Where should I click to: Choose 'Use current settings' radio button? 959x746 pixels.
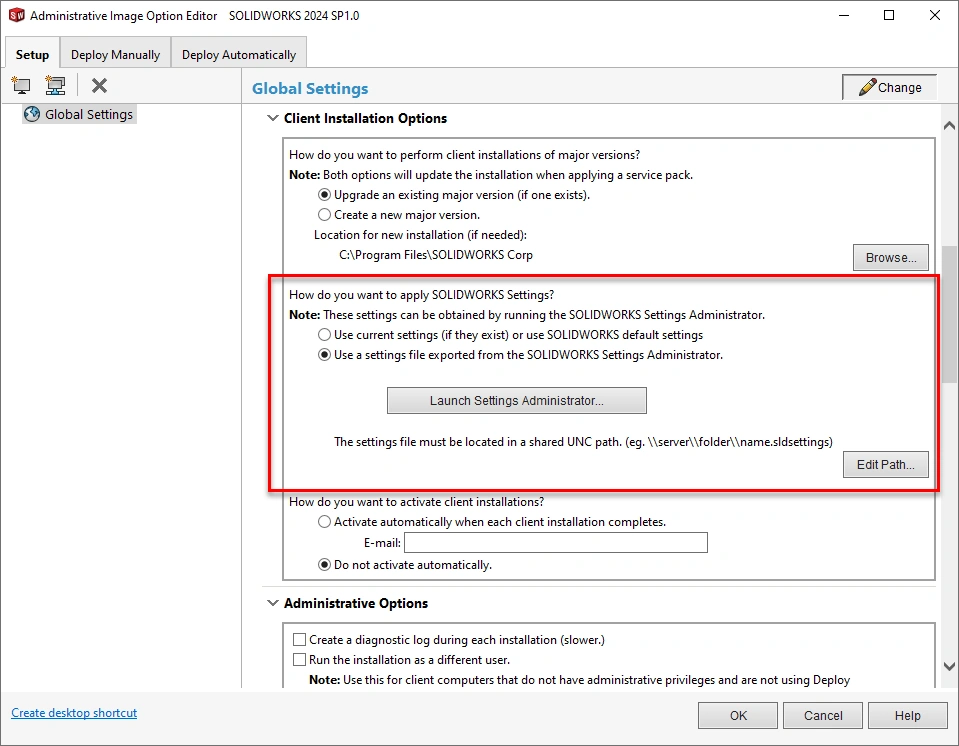click(324, 335)
